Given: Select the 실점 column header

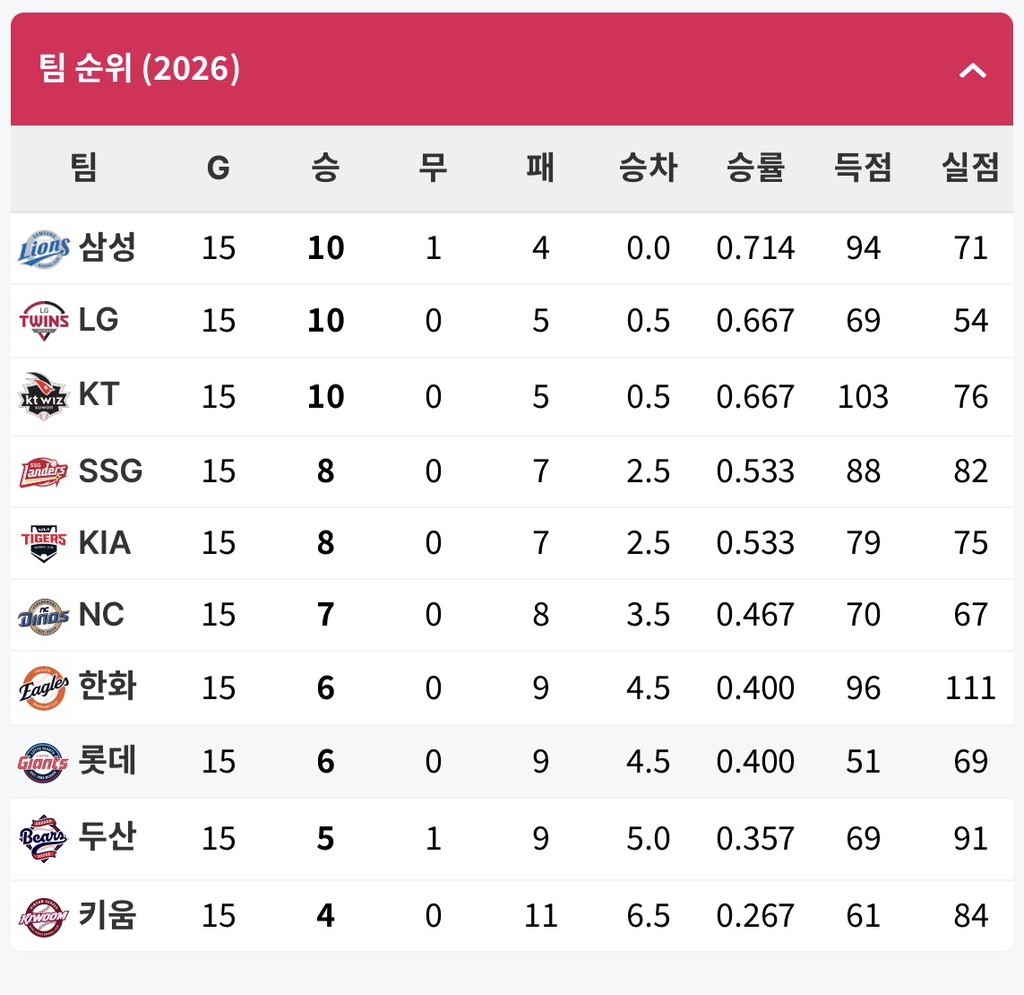Looking at the screenshot, I should coord(970,168).
